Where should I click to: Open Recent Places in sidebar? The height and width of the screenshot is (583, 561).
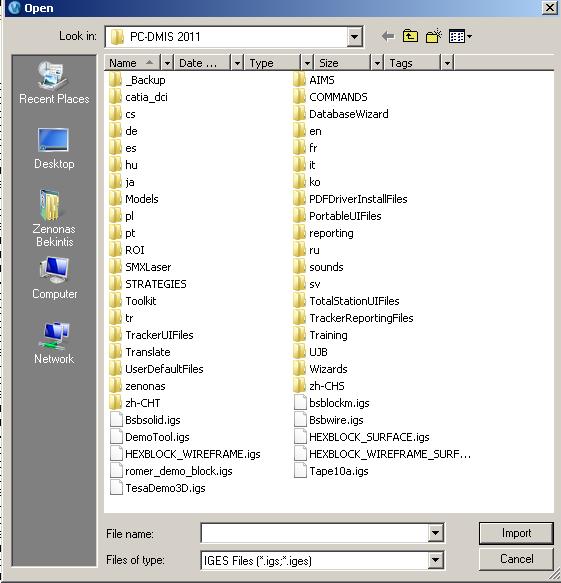54,83
